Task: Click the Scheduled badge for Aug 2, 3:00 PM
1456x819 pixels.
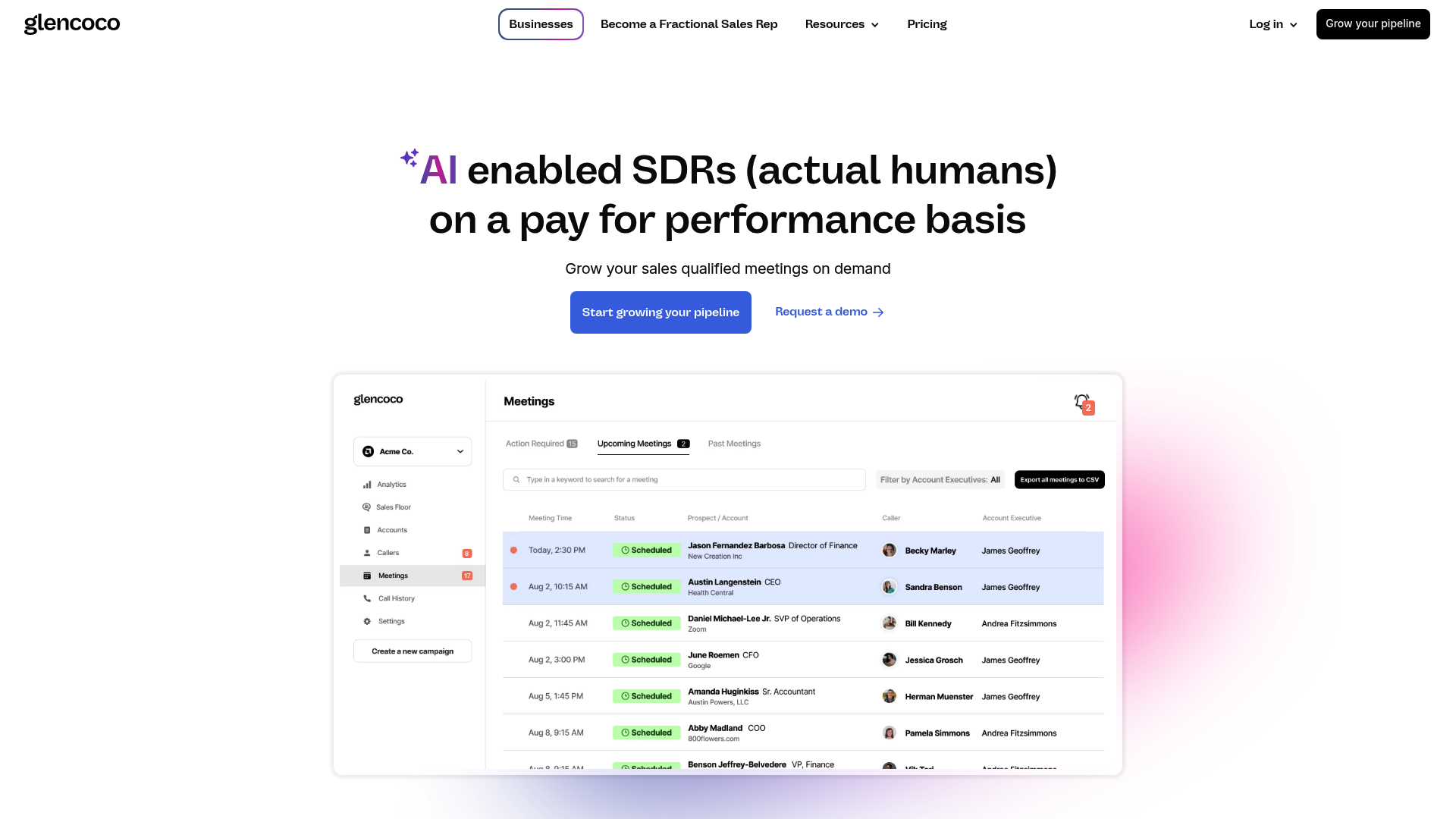Action: coord(647,660)
